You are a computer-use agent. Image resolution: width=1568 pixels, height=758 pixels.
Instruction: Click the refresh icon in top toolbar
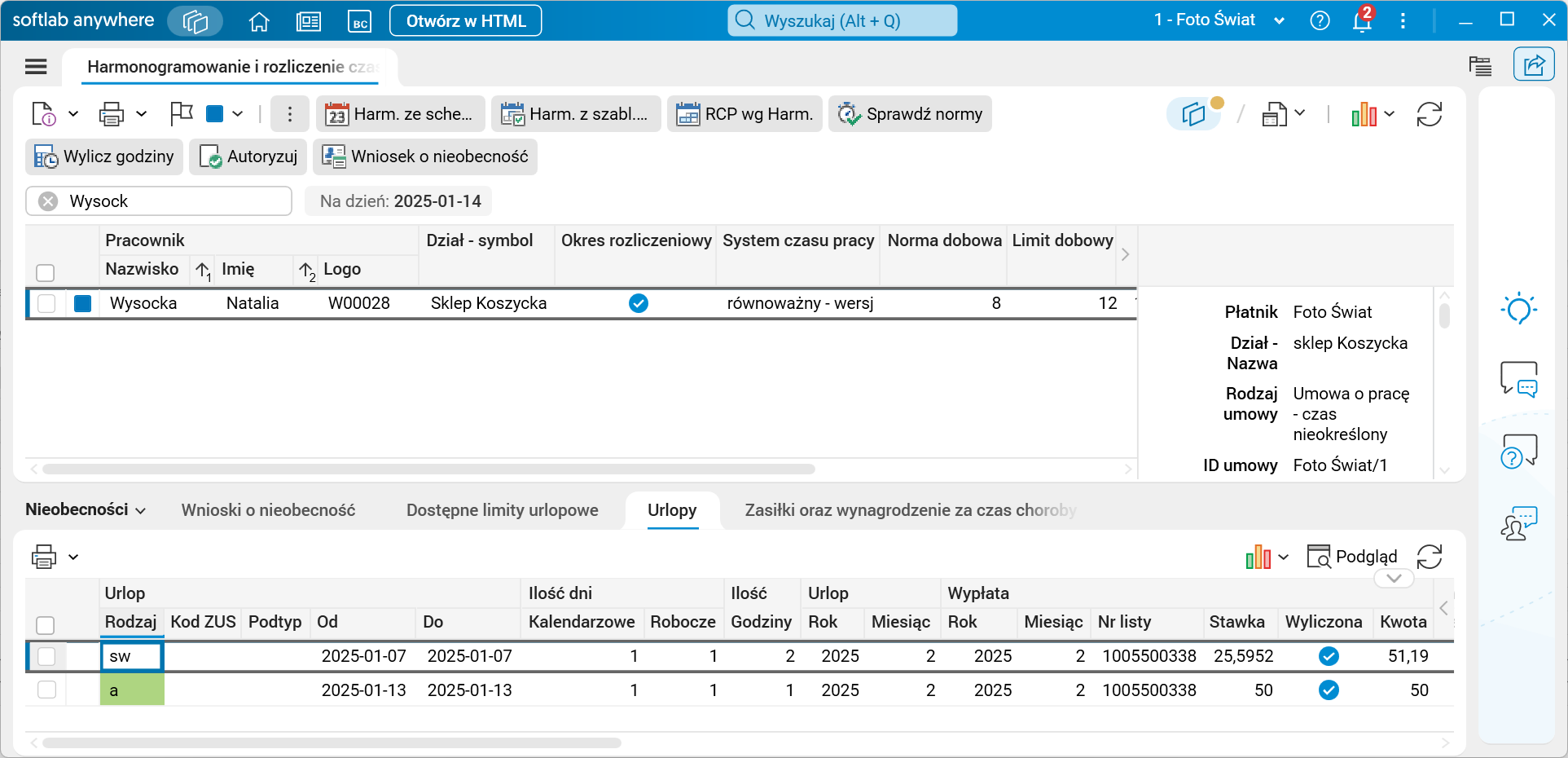(x=1429, y=115)
